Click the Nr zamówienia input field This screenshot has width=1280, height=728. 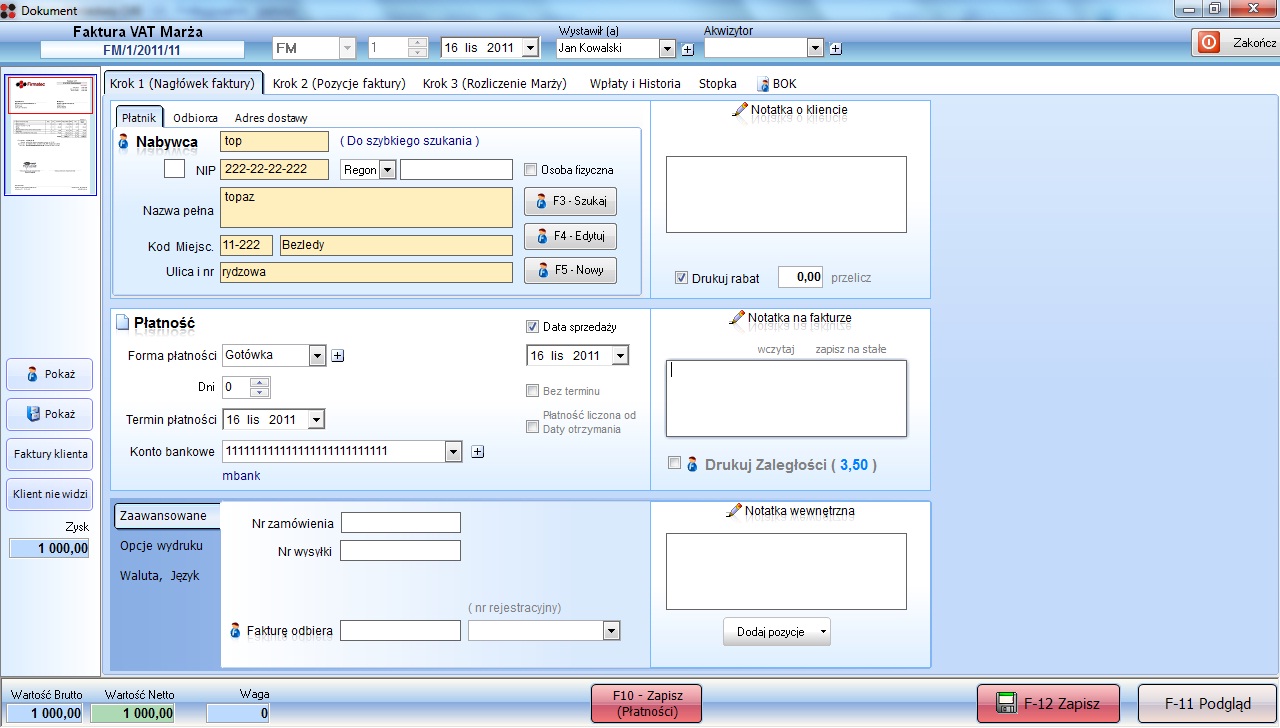pos(401,523)
